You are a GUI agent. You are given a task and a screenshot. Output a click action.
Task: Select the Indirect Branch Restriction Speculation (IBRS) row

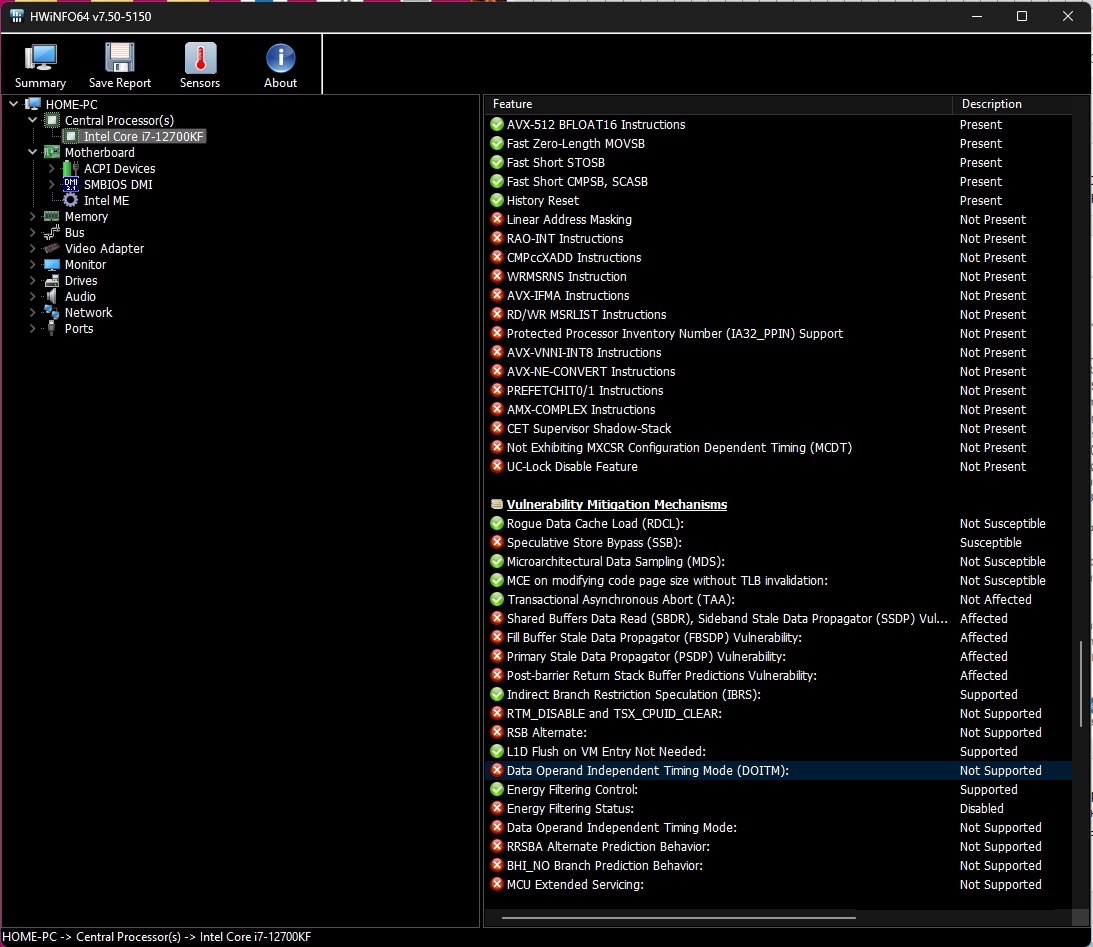[x=779, y=695]
